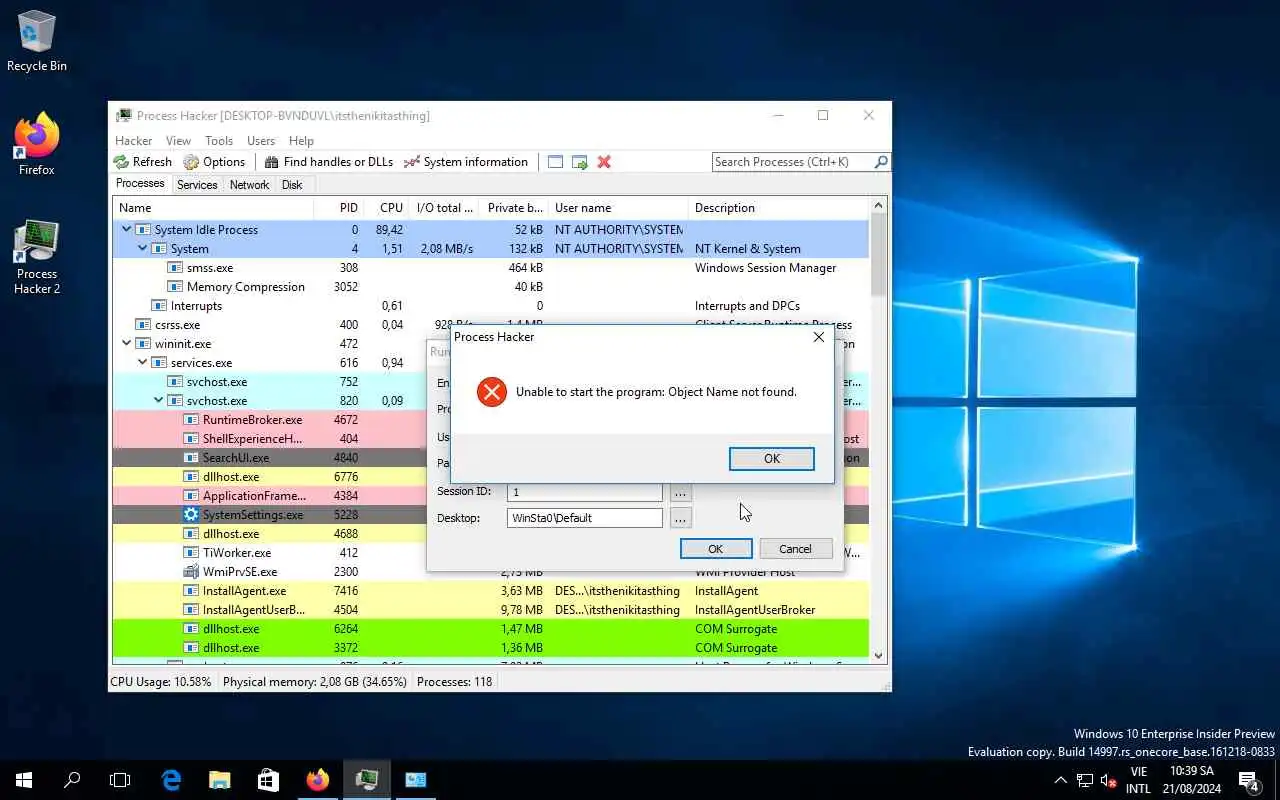Select WmiPrvSE.exe process row
Screen dimensions: 1280x800
[x=491, y=571]
